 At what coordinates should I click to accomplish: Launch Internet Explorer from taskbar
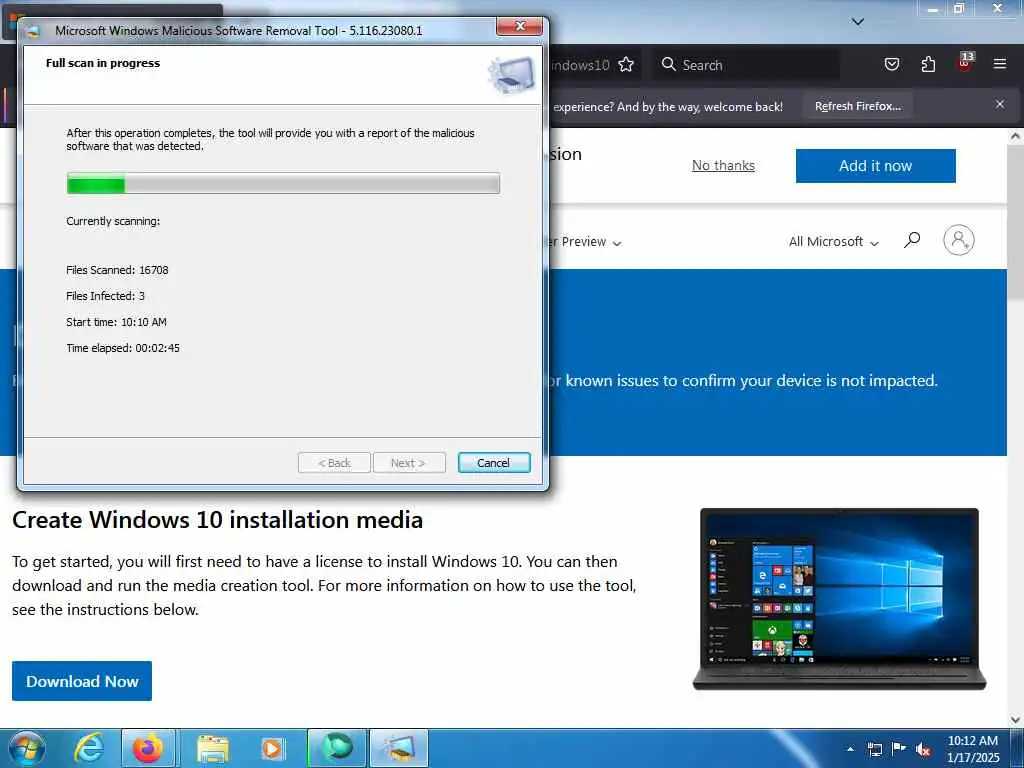(x=88, y=748)
